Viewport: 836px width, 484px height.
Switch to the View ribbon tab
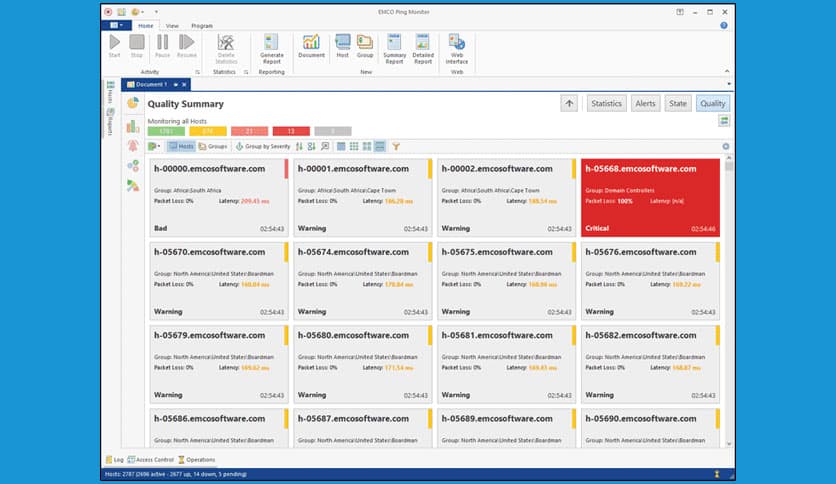click(x=172, y=25)
